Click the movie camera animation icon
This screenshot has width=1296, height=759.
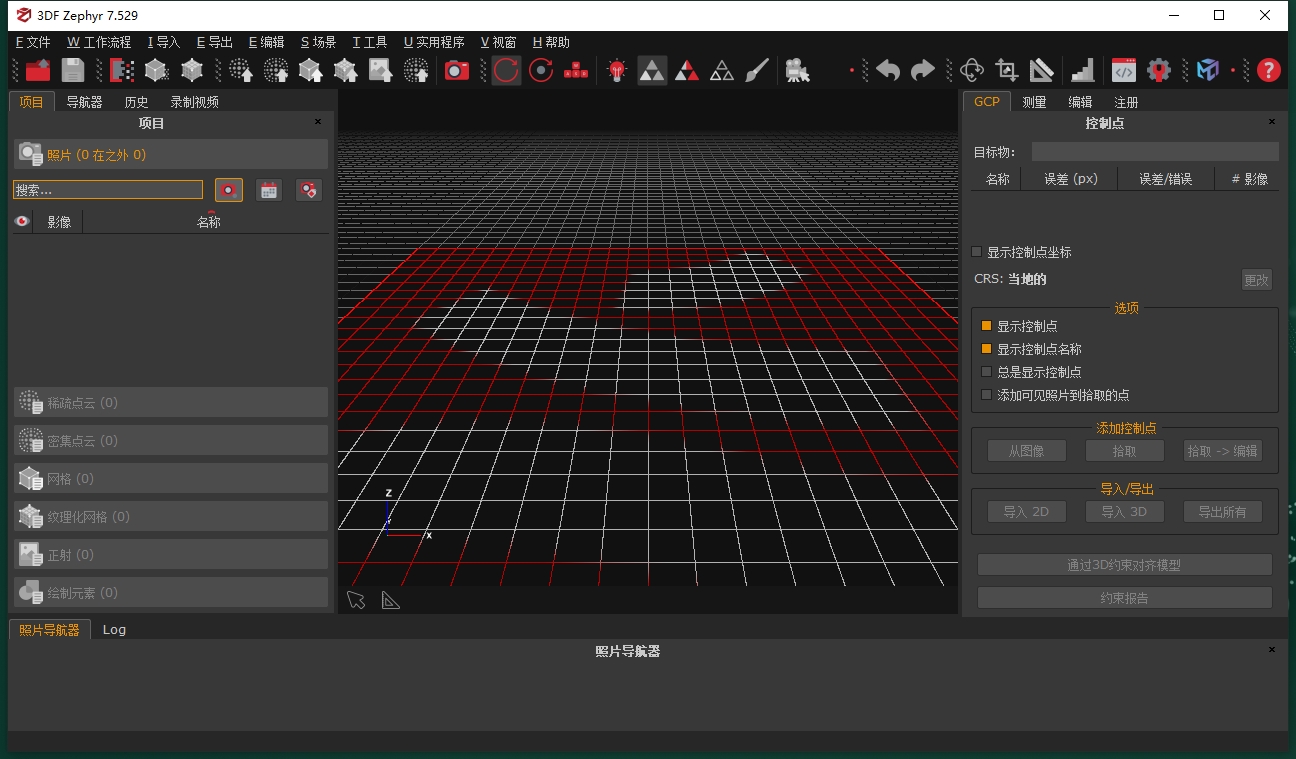[797, 70]
